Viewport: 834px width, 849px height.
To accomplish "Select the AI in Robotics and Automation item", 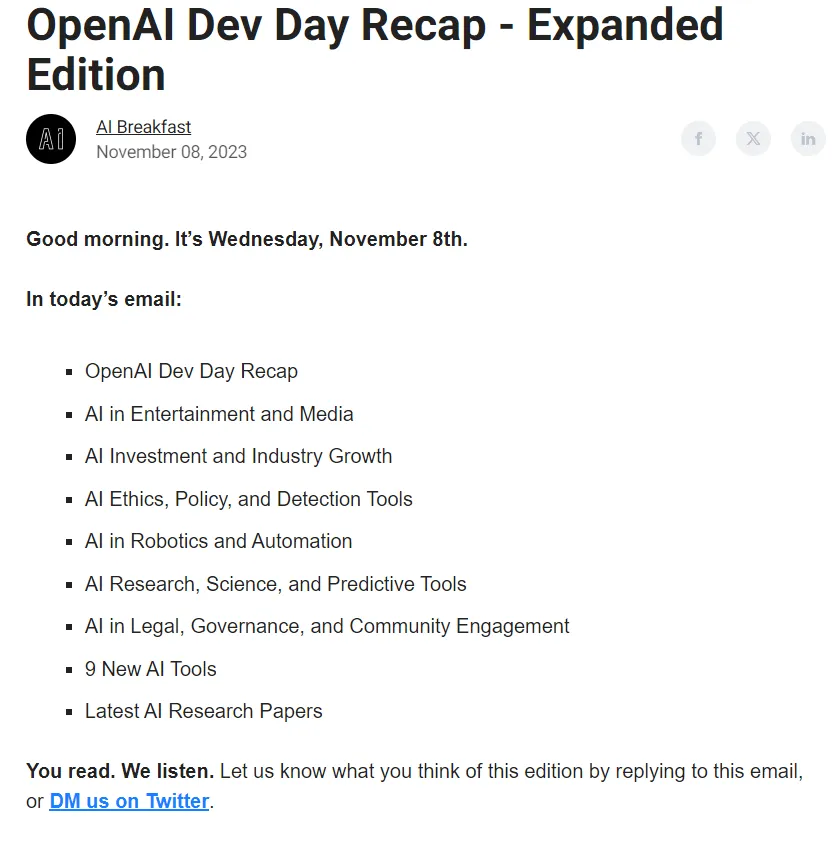I will (x=219, y=541).
